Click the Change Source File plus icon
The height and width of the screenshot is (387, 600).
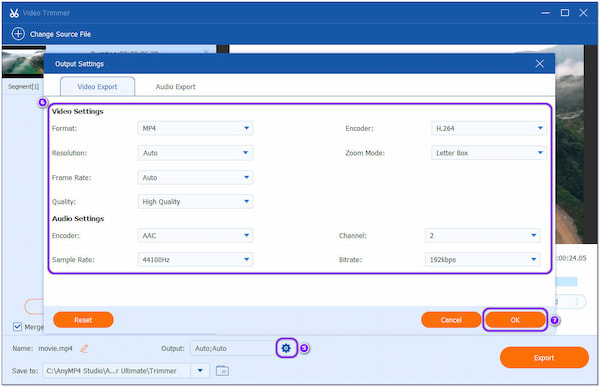click(x=18, y=34)
